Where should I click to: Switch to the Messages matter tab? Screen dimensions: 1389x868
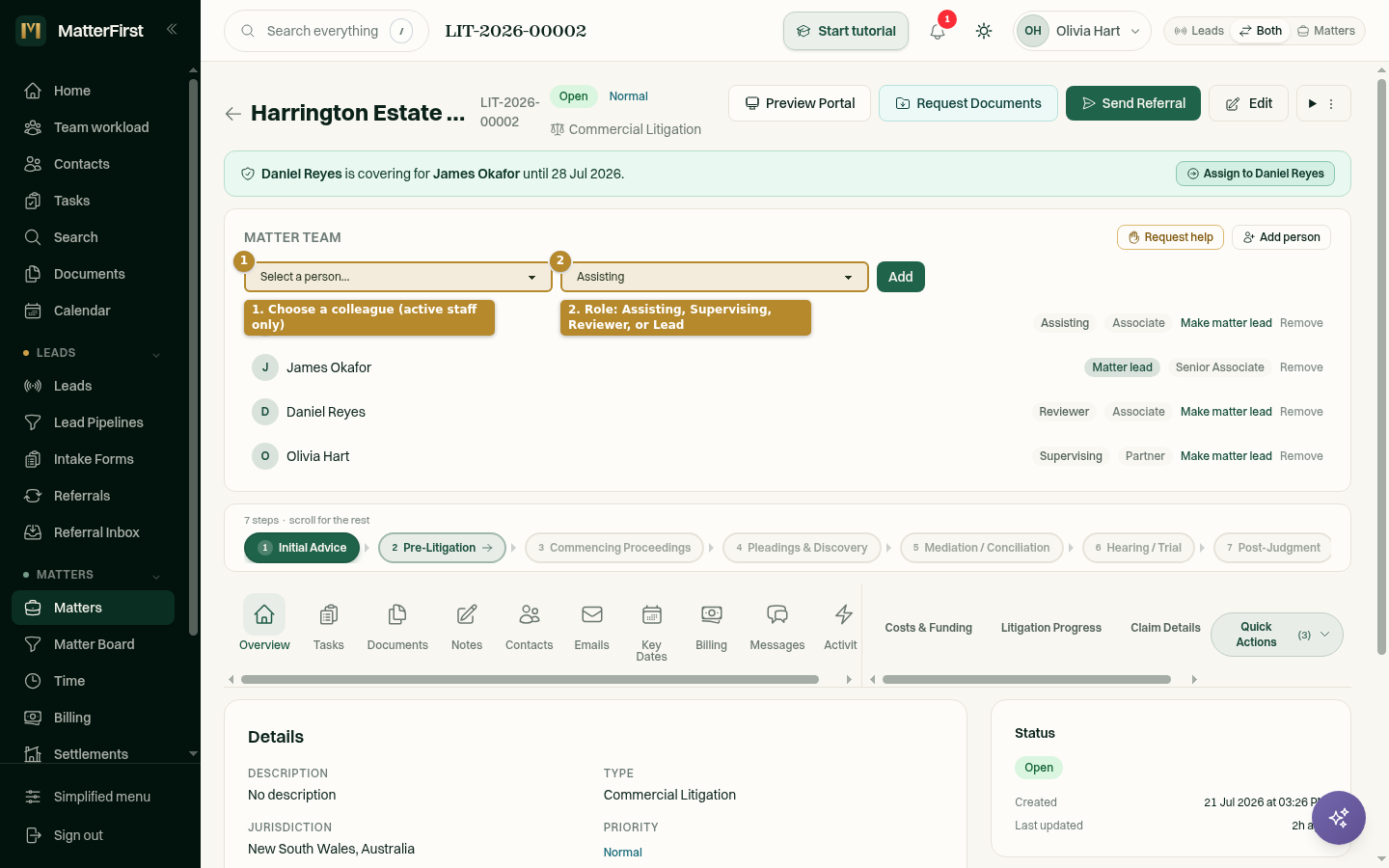tap(776, 627)
